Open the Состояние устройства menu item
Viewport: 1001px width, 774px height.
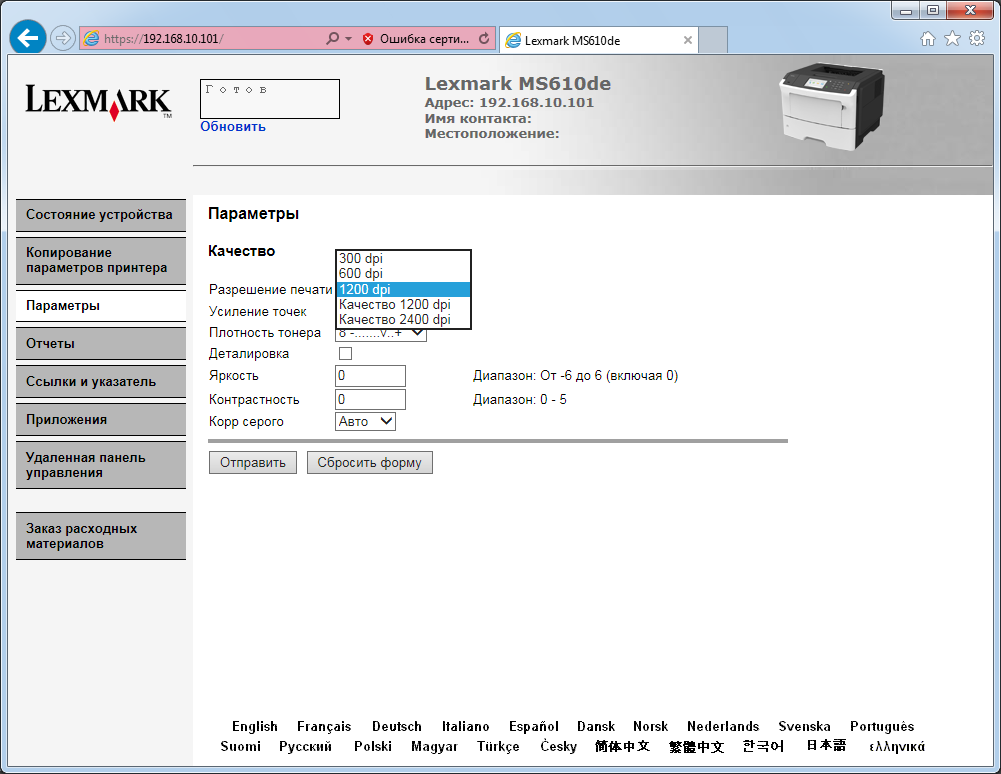101,215
